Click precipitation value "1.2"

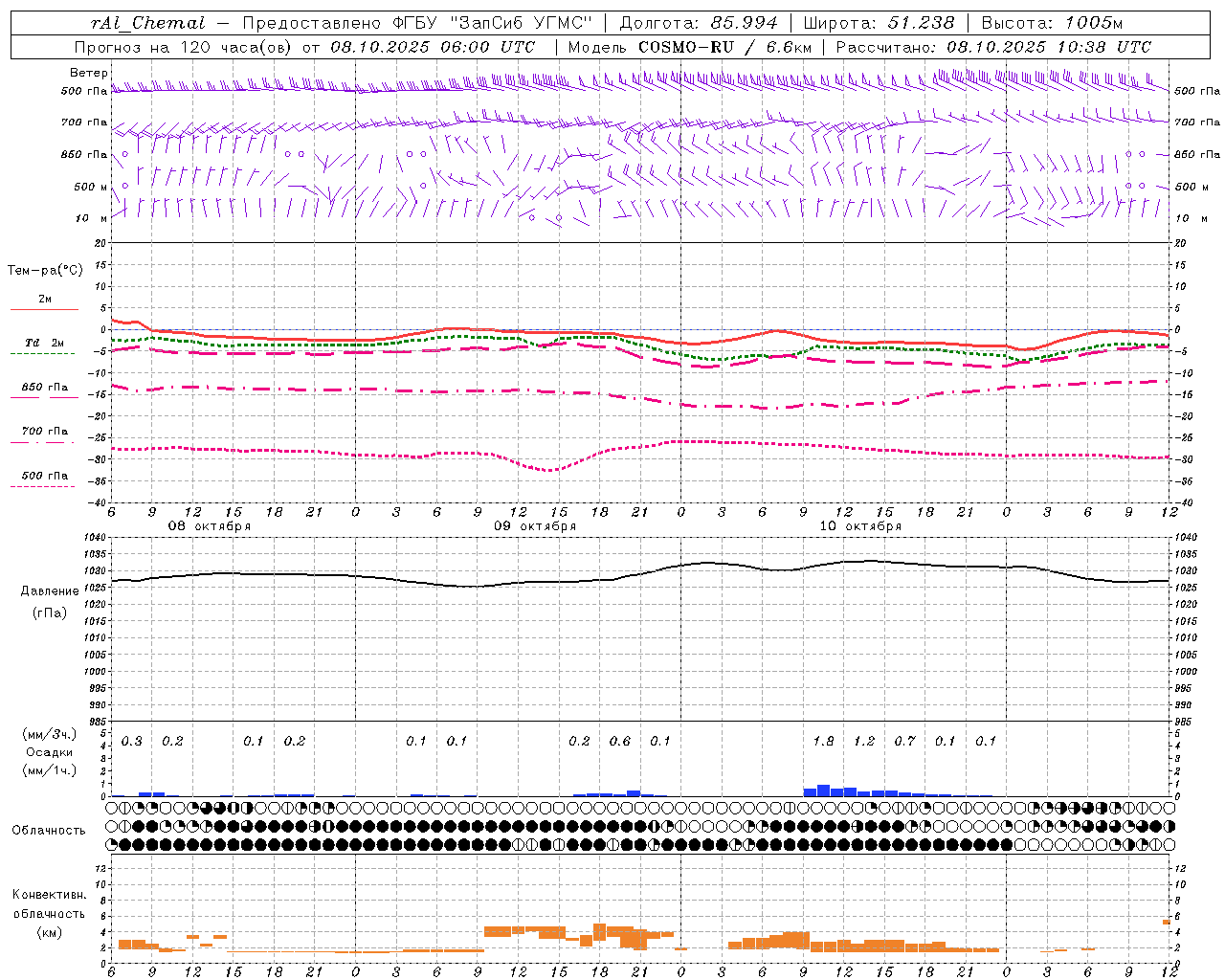pyautogui.click(x=864, y=741)
